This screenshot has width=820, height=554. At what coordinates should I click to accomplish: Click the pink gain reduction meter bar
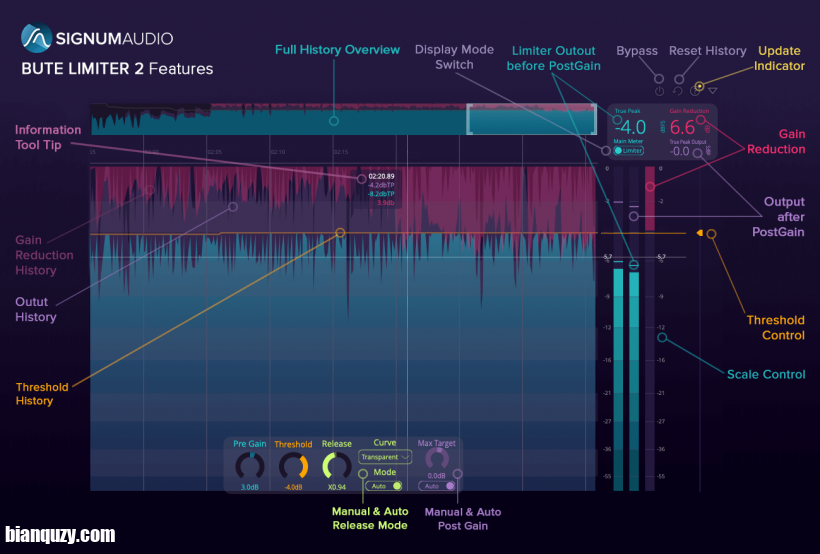click(650, 198)
